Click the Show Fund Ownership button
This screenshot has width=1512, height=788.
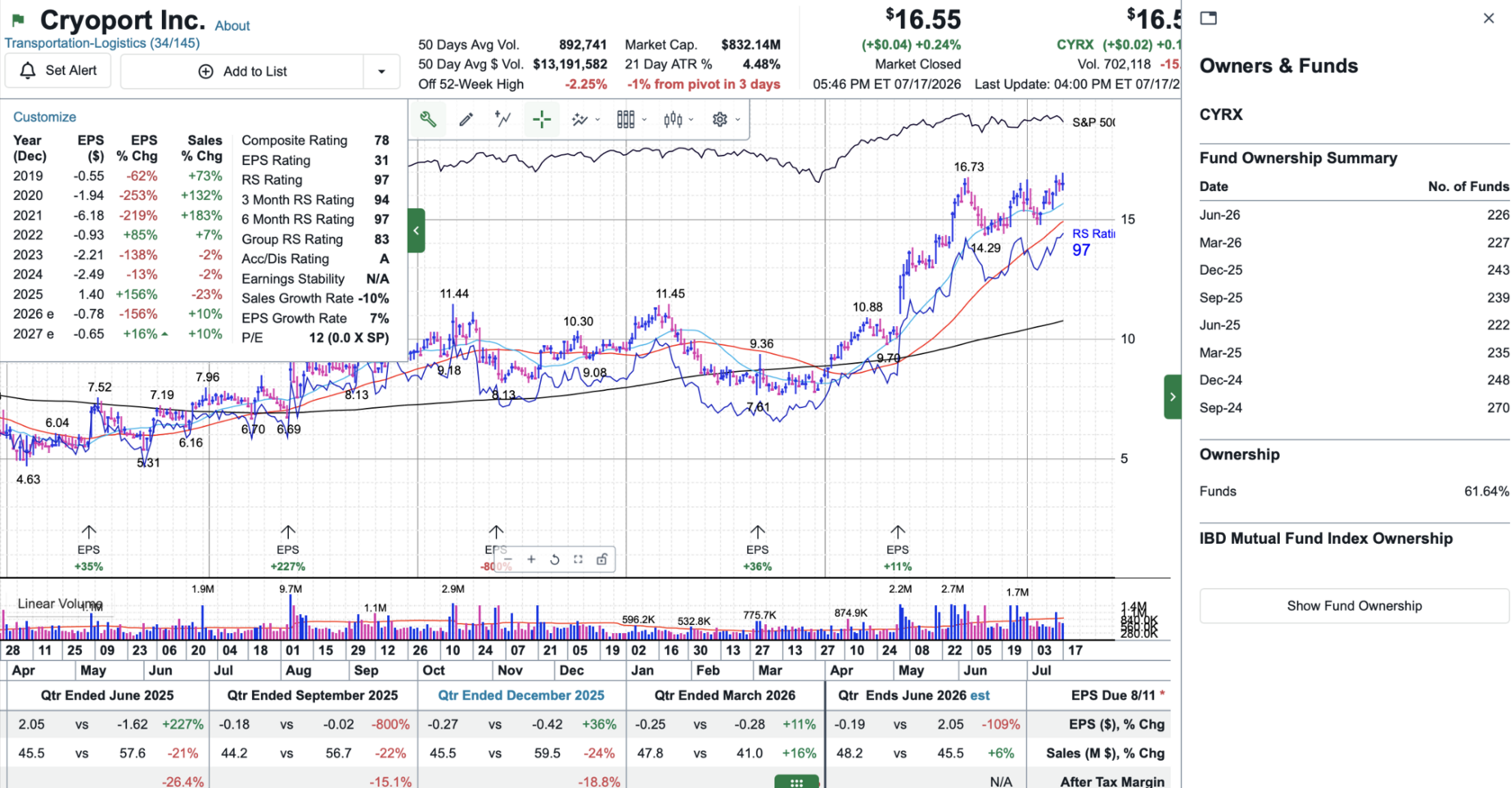[1354, 606]
